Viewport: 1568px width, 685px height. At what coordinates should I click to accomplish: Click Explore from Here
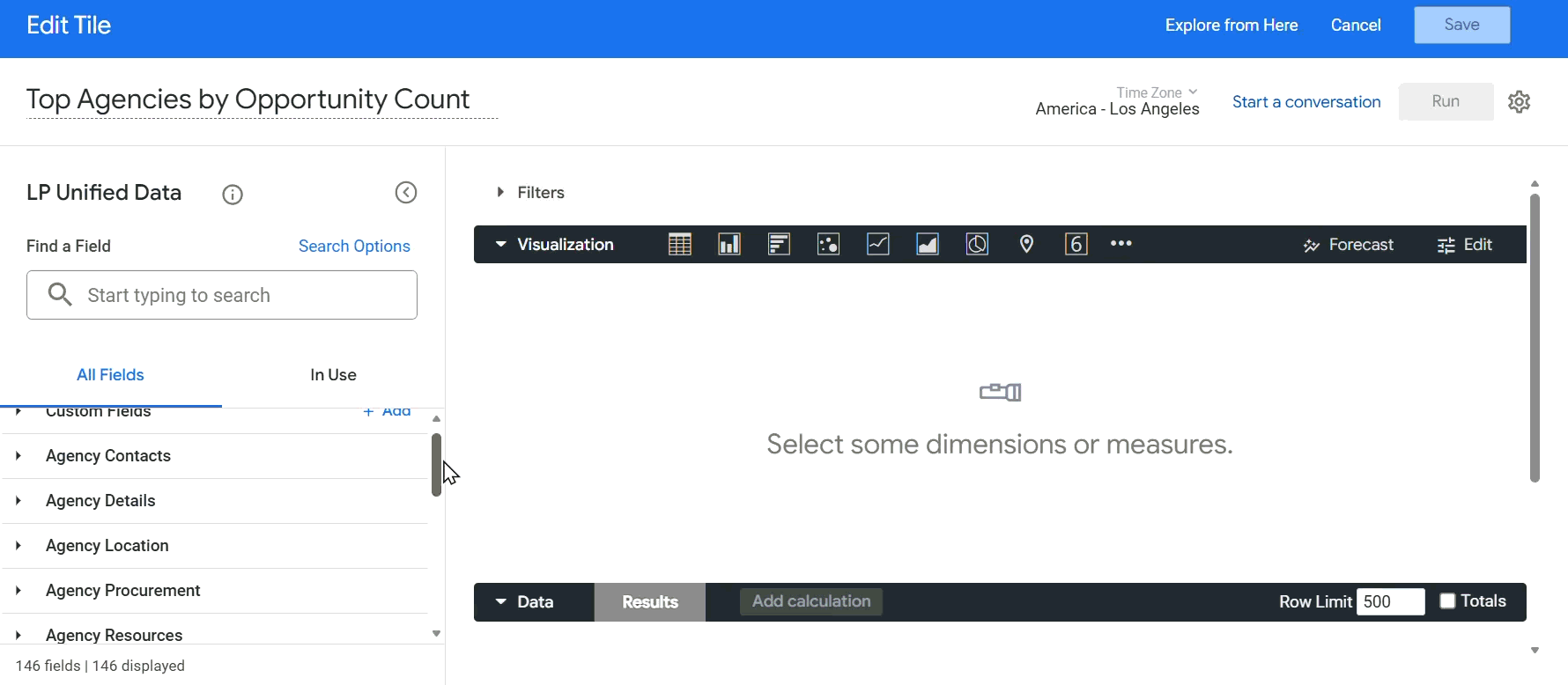click(1231, 26)
